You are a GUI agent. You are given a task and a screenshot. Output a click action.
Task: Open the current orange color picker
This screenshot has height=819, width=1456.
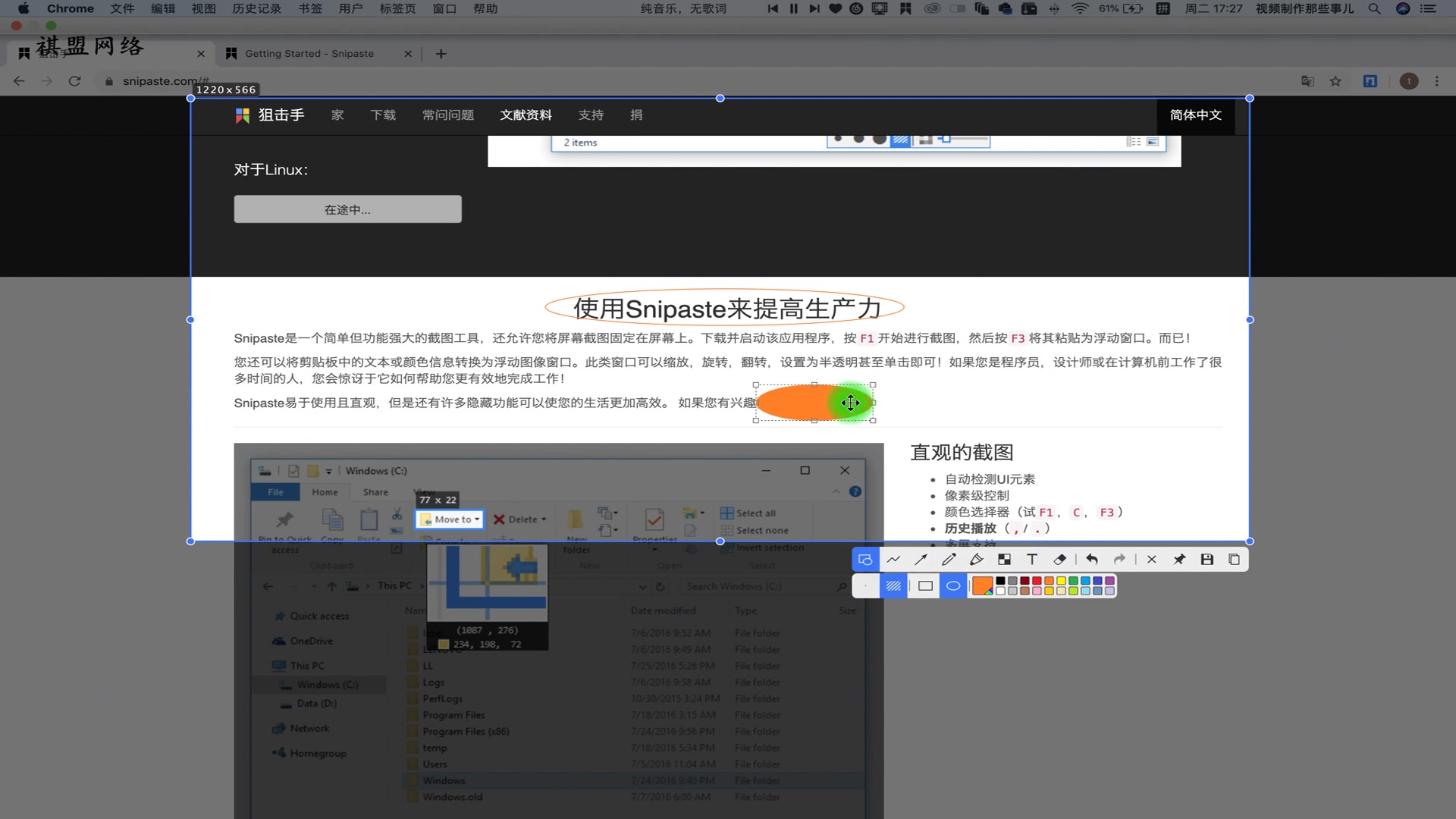pyautogui.click(x=982, y=586)
